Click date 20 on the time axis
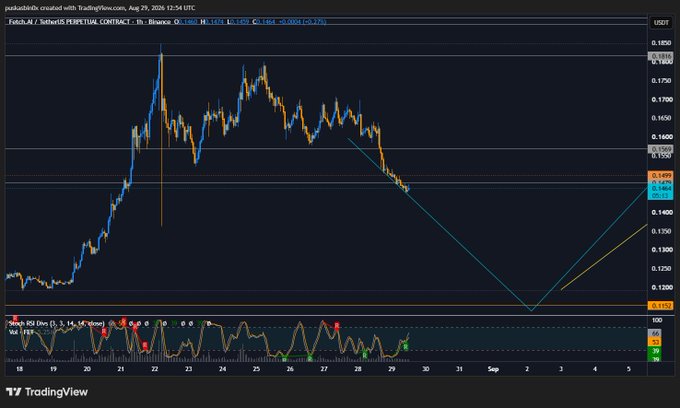 (x=87, y=369)
